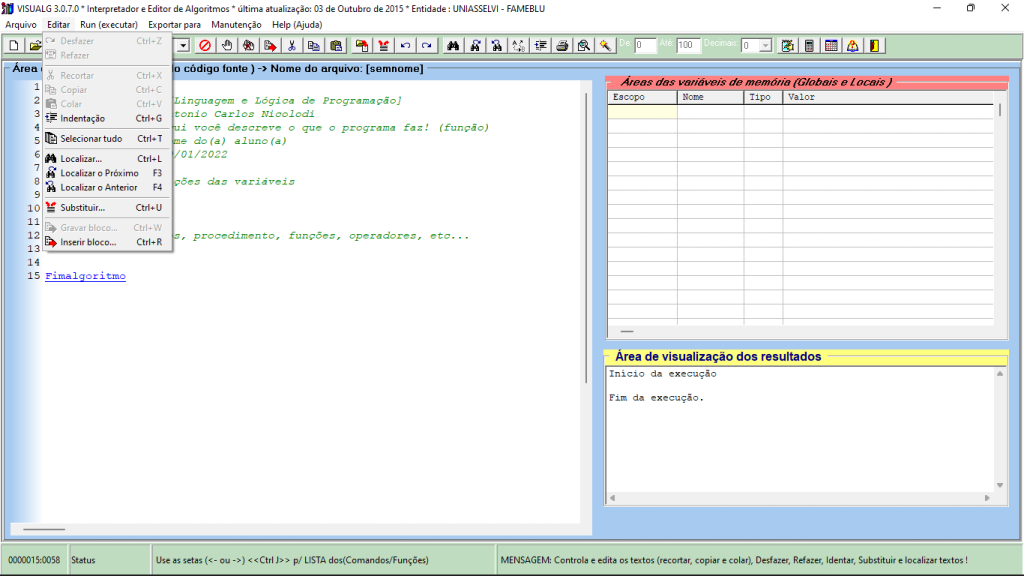The height and width of the screenshot is (576, 1024).
Task: Create a new algorithm file
Action: 13,45
